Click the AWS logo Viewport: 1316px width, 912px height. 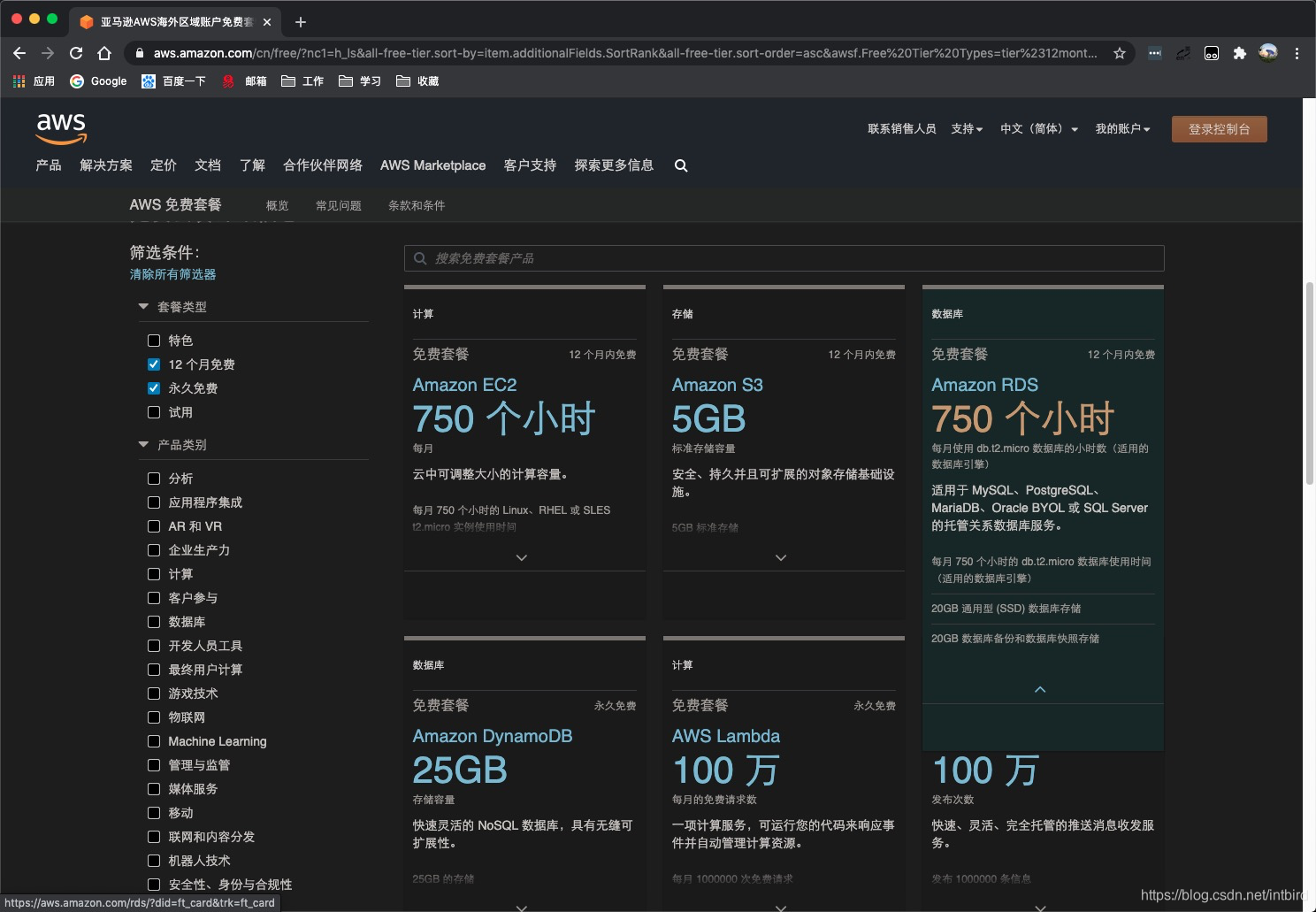tap(61, 128)
